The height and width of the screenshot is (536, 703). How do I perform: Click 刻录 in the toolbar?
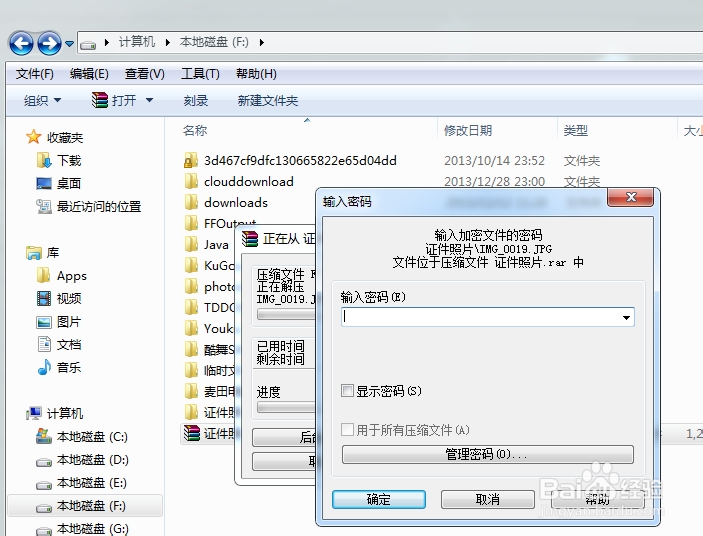[195, 100]
